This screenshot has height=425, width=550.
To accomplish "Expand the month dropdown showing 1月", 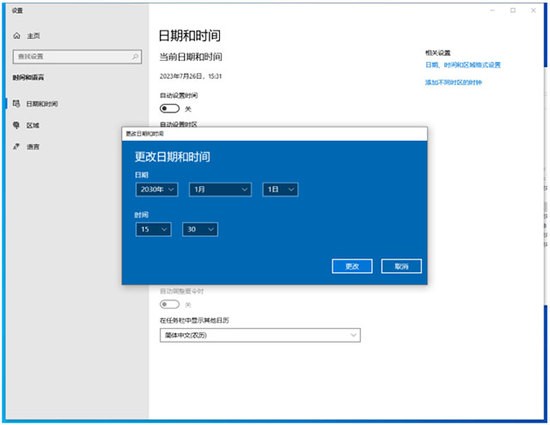I will tap(220, 189).
